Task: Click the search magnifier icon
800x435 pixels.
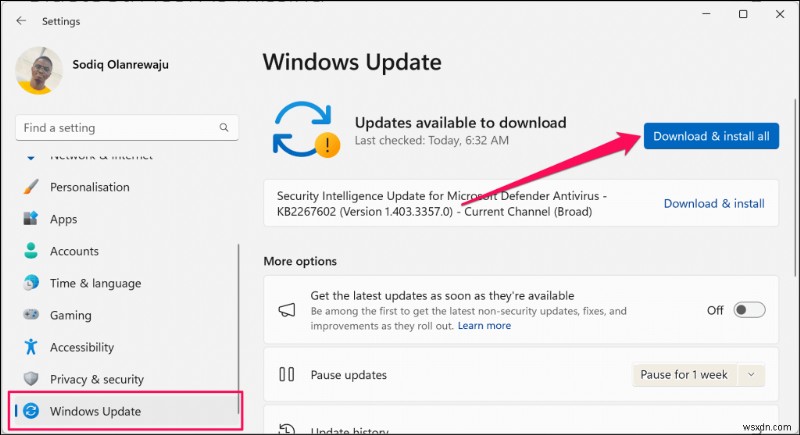Action: (x=224, y=127)
